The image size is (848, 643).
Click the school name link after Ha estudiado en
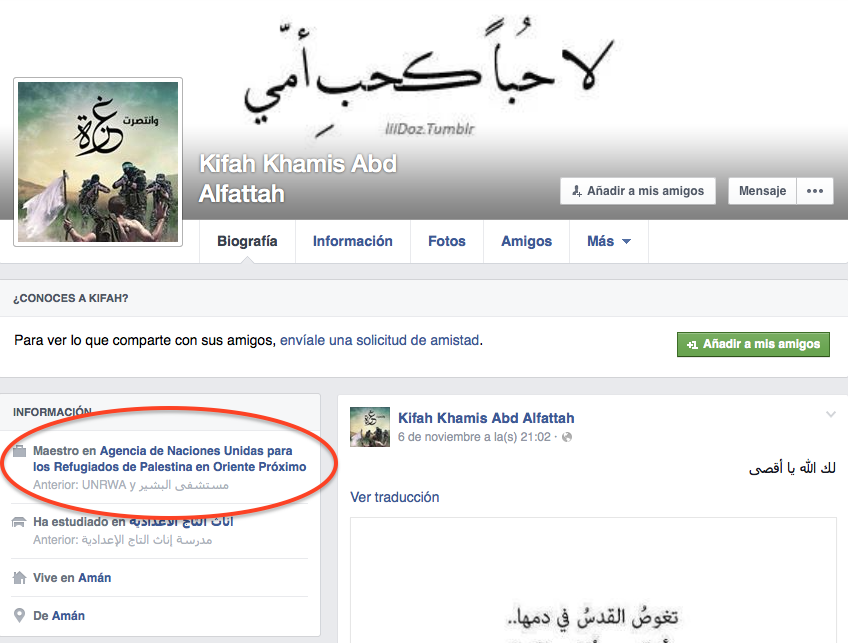click(x=181, y=522)
